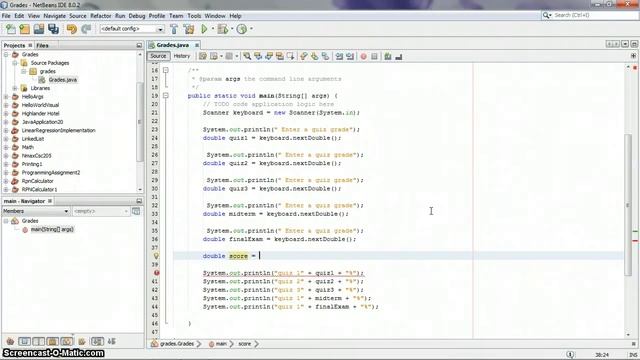Toggle Show Inner Classes filter in Navigator
Image resolution: width=640 pixels, height=360 pixels.
pos(67,341)
